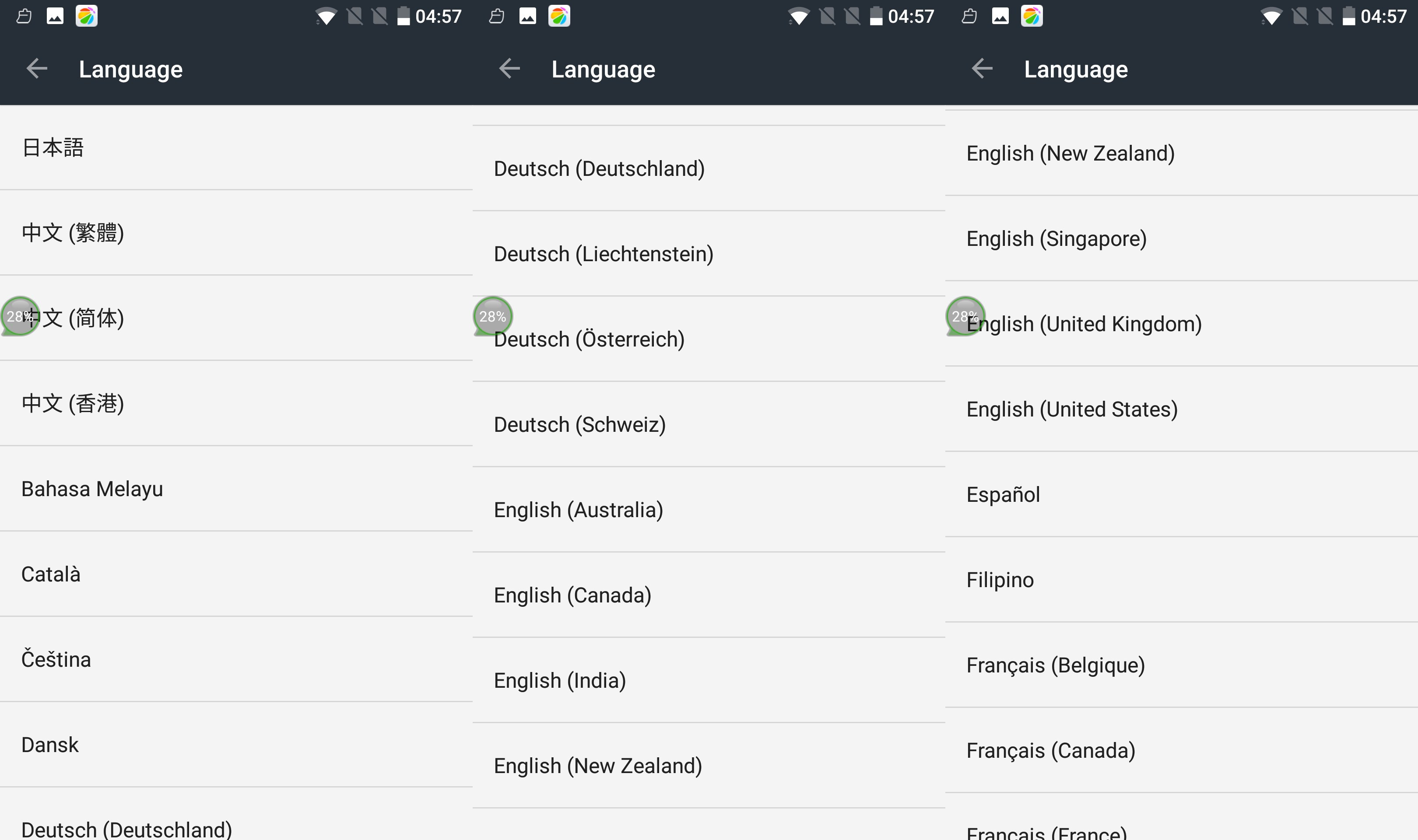This screenshot has width=1418, height=840.
Task: Pick Français (Belgique) option
Action: (x=1181, y=665)
